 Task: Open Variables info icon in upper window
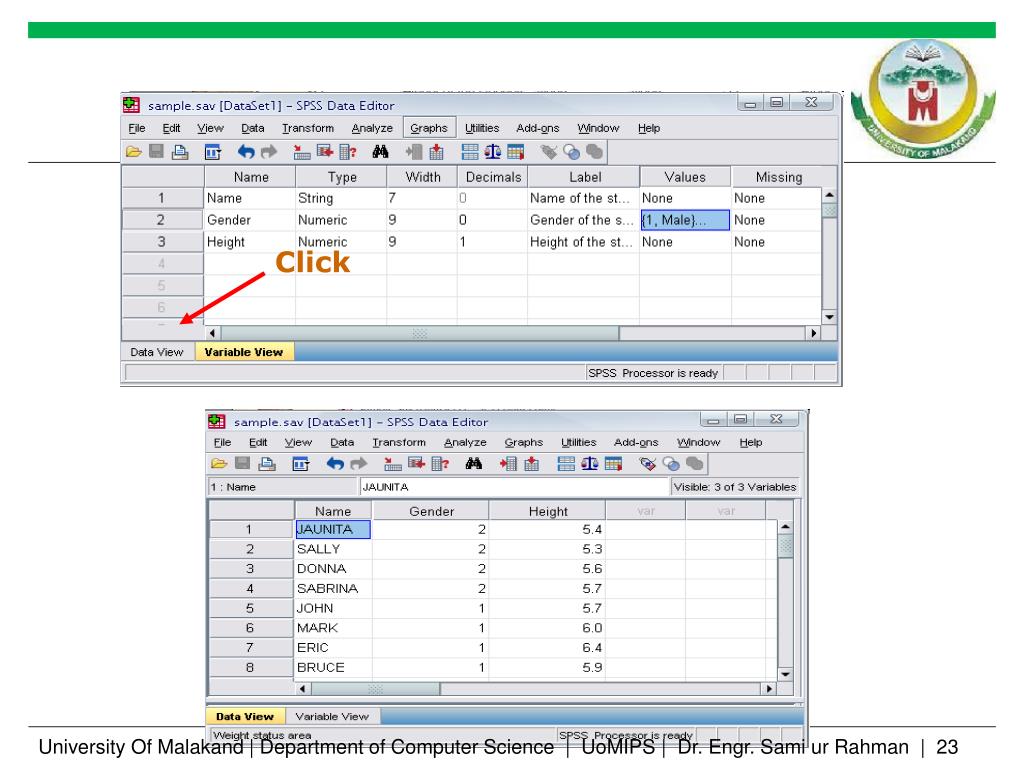(x=348, y=152)
